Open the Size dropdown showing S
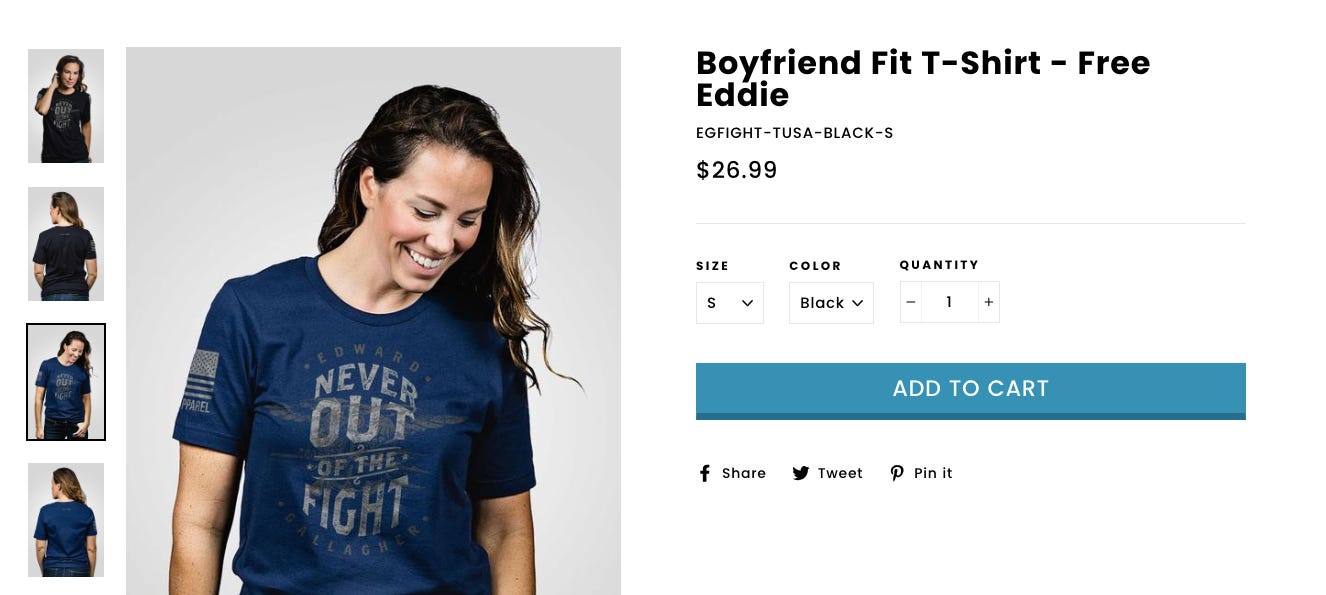The width and height of the screenshot is (1326, 595). coord(730,303)
